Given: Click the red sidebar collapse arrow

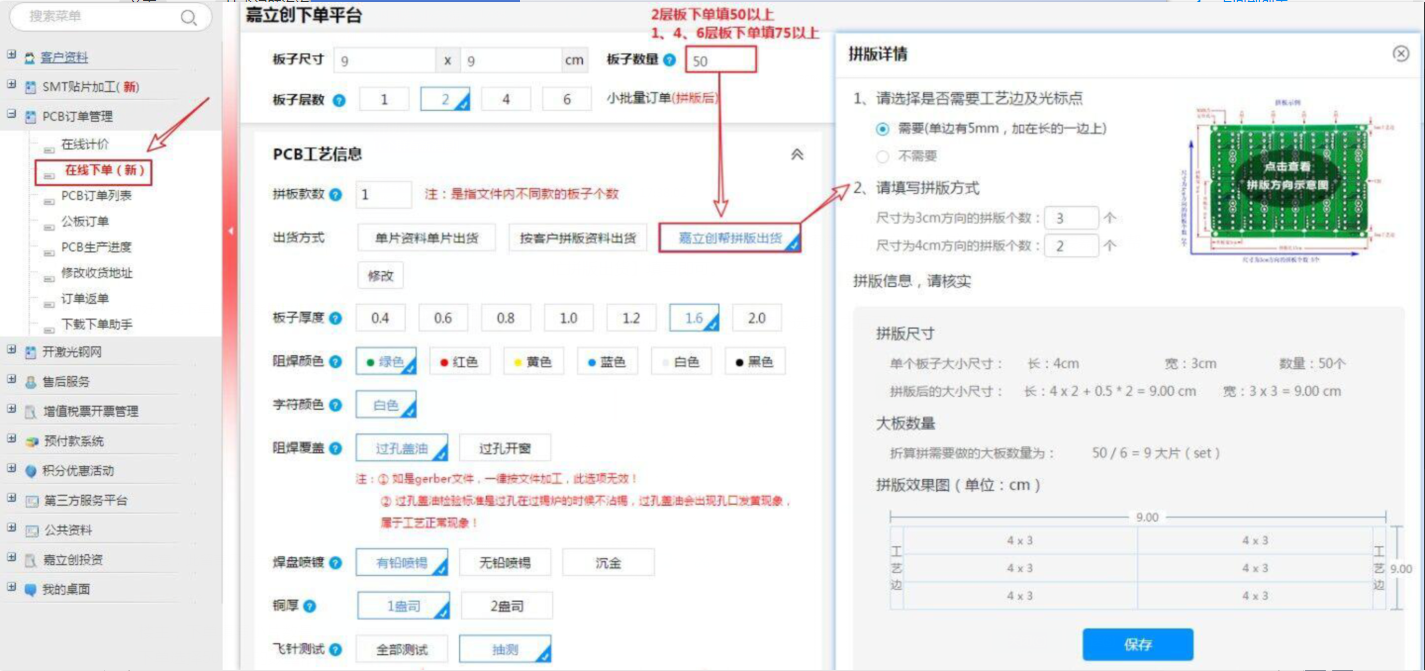Looking at the screenshot, I should 230,231.
